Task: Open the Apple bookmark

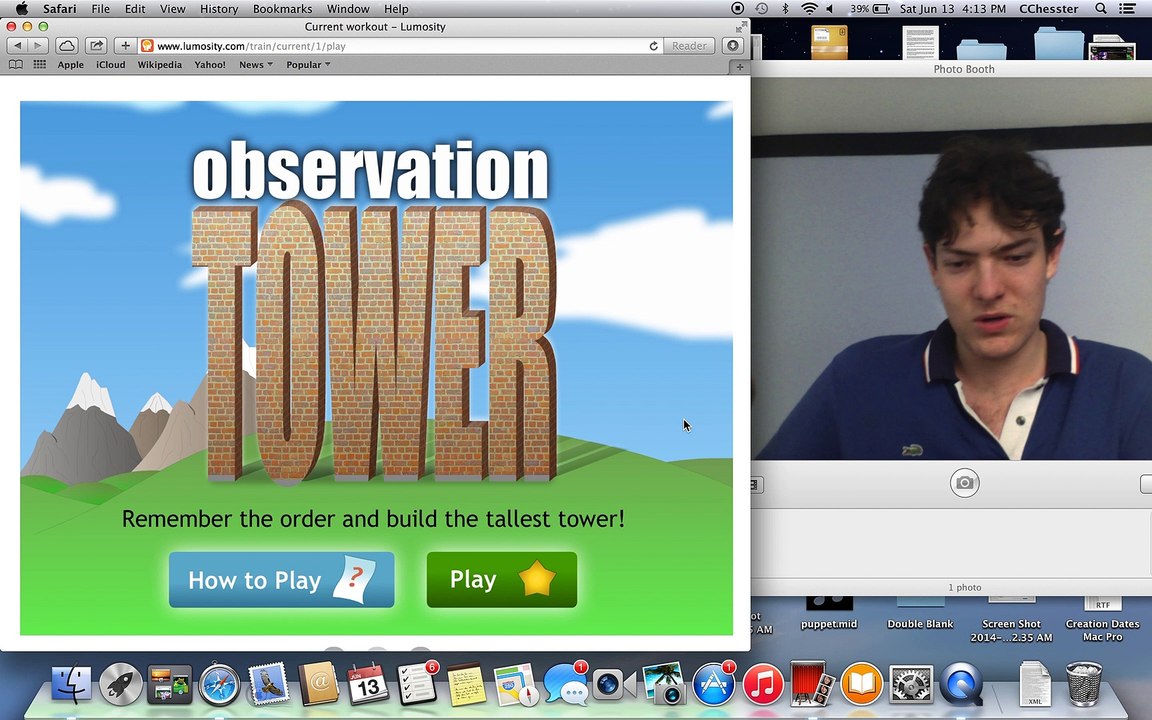Action: [x=71, y=65]
